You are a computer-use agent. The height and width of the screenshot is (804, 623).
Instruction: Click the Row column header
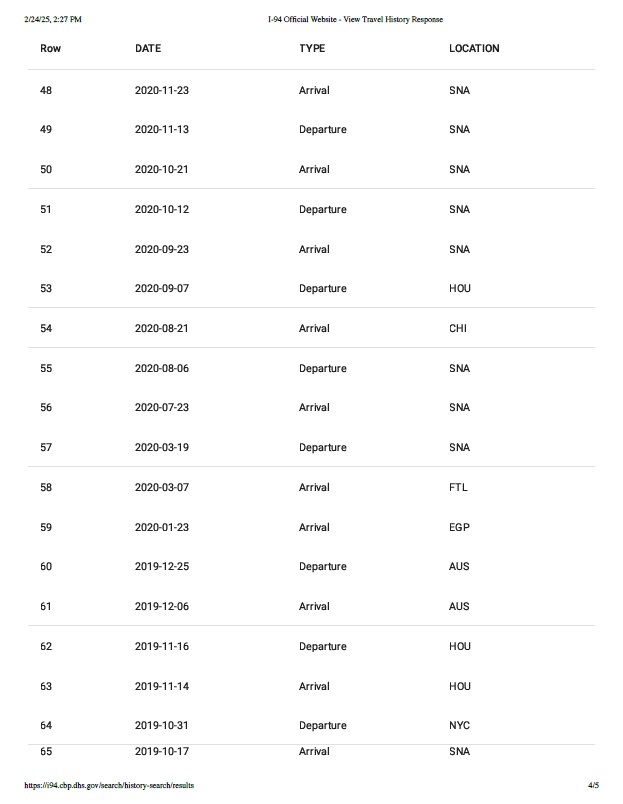[50, 49]
